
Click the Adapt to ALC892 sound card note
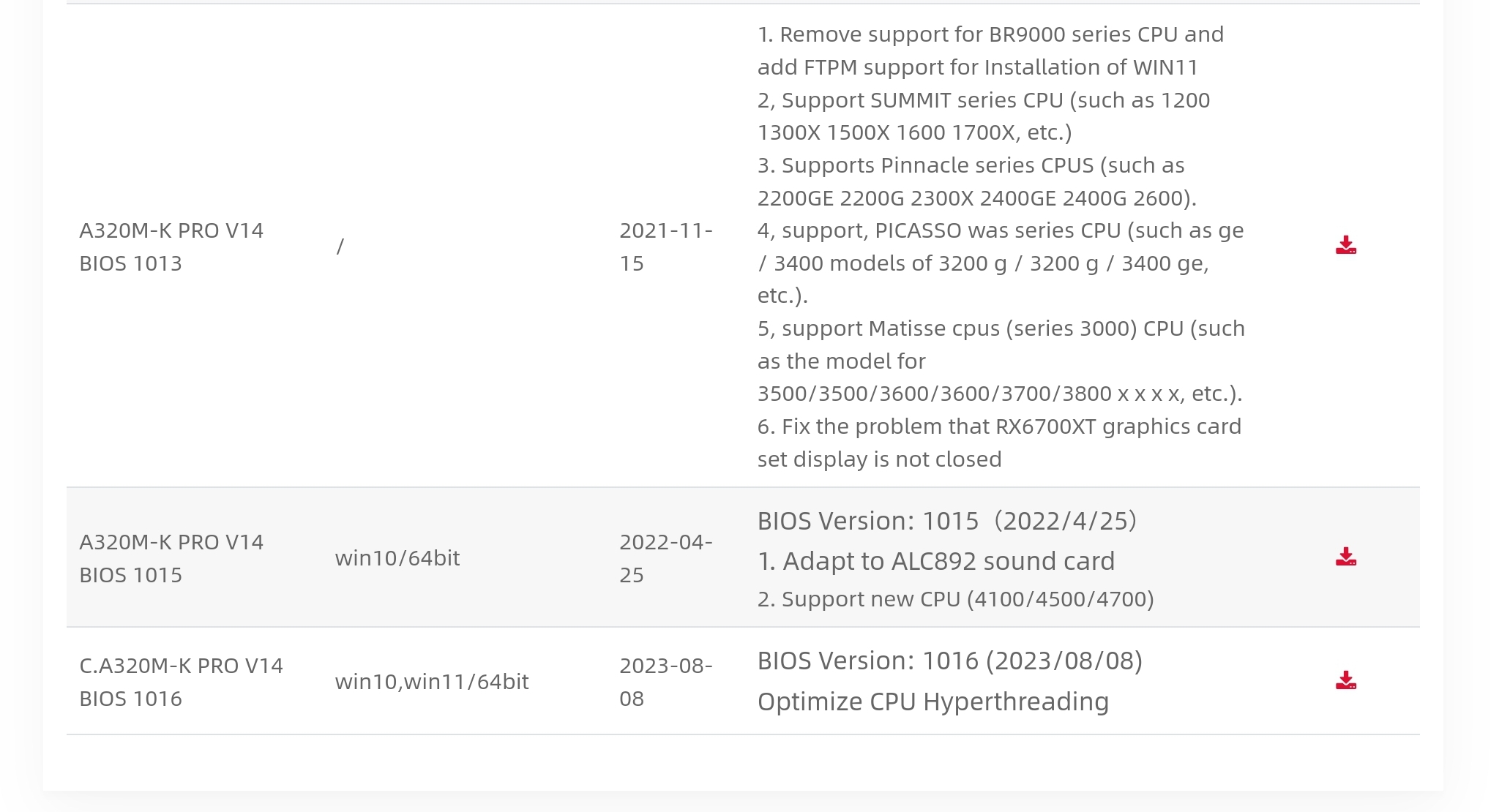(935, 561)
